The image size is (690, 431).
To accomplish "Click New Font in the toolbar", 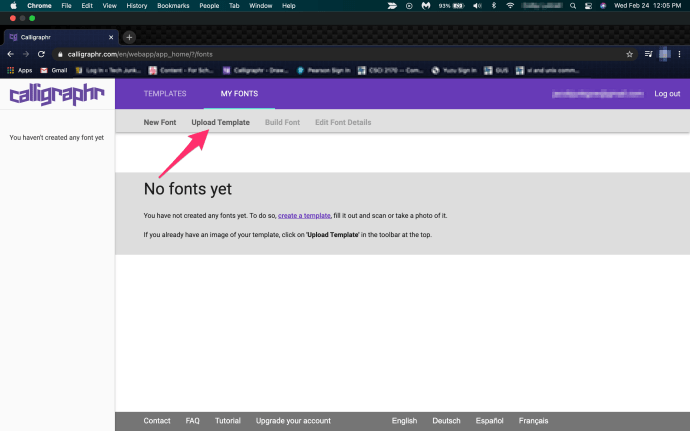I will [160, 122].
